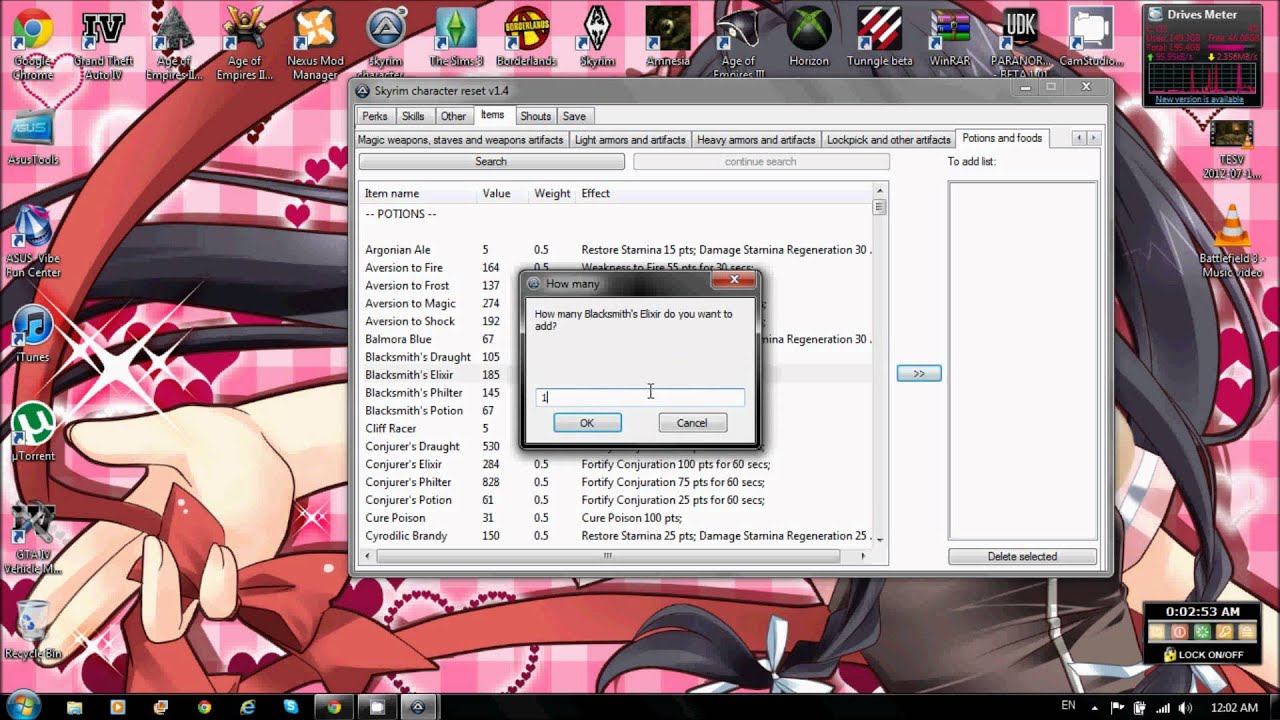This screenshot has height=720, width=1280.
Task: Open Magic weapons, staves and weapons artifacts tab
Action: 461,140
